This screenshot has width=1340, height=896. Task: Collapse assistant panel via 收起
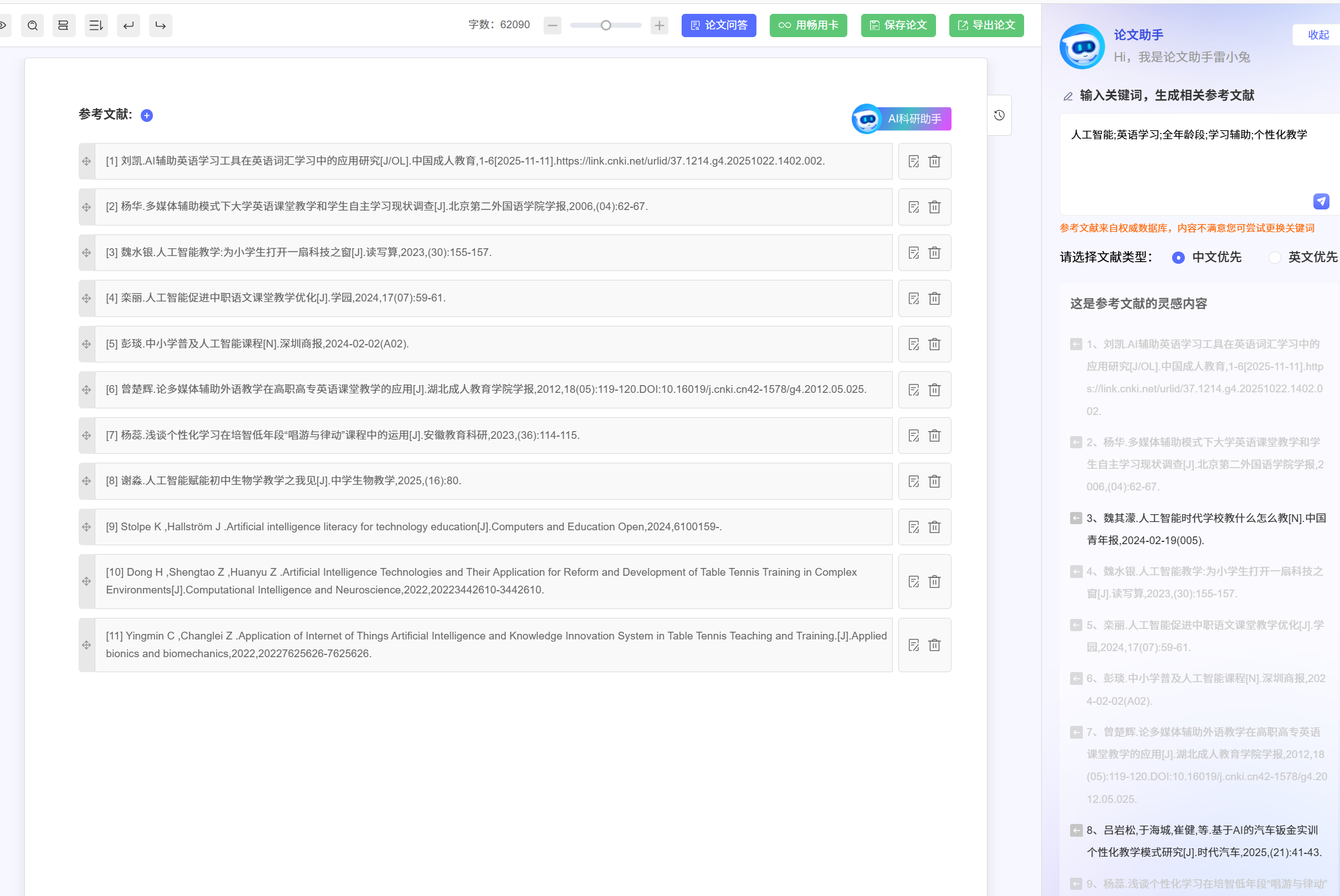[x=1318, y=35]
